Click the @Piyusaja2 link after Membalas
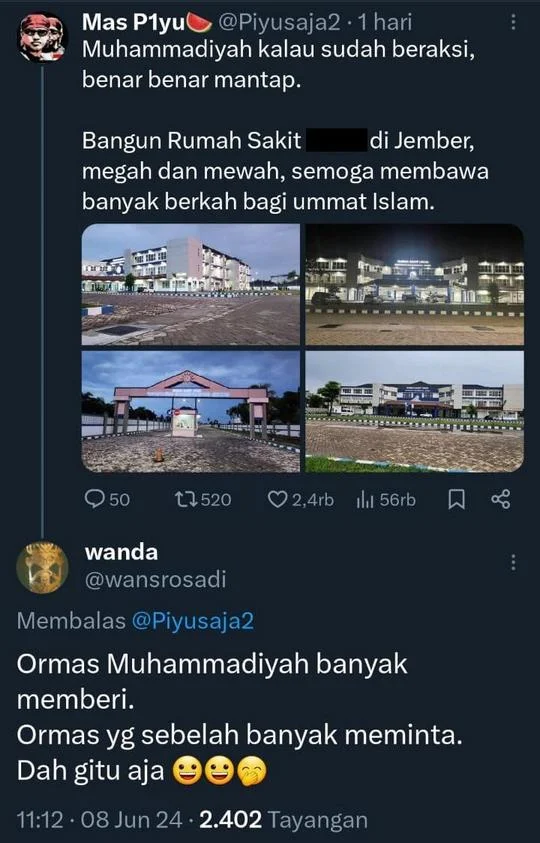This screenshot has width=540, height=843. (193, 620)
